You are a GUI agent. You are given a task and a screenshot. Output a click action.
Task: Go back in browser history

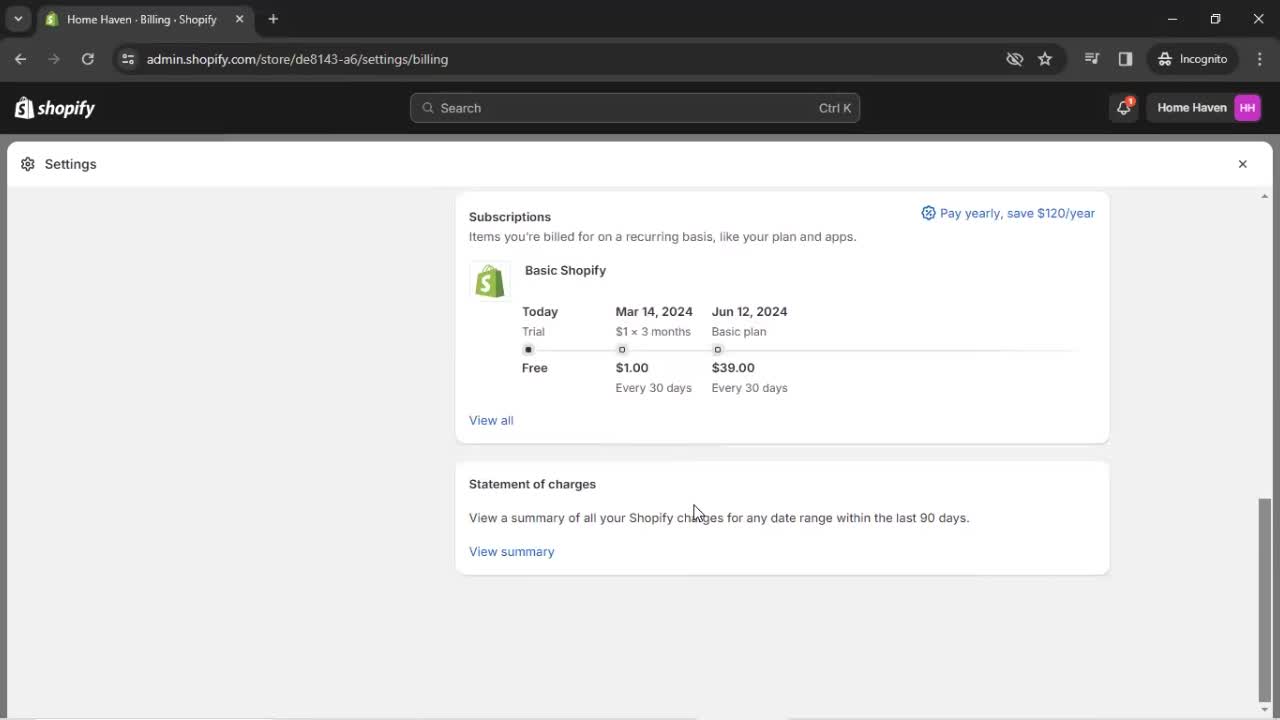(x=20, y=59)
